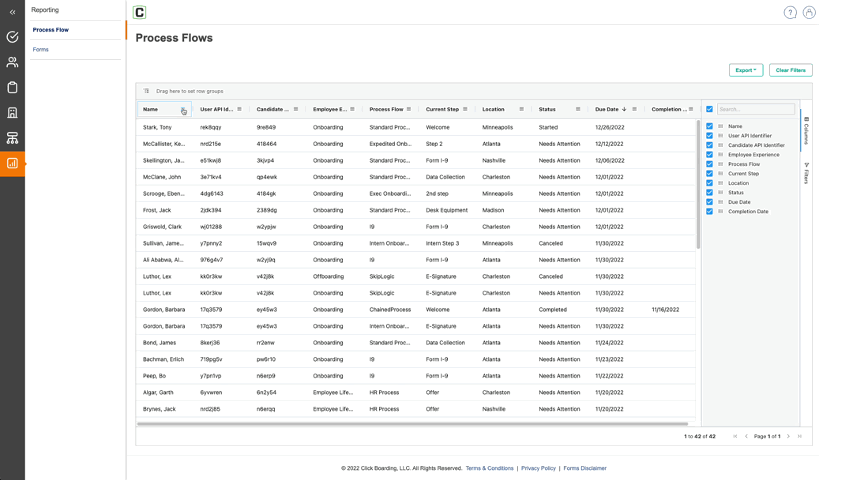853x480 pixels.
Task: Switch to the Filters side tab
Action: (x=806, y=174)
